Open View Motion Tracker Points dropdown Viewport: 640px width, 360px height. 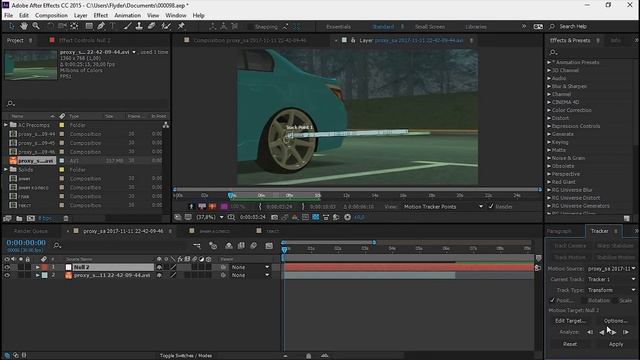443,207
